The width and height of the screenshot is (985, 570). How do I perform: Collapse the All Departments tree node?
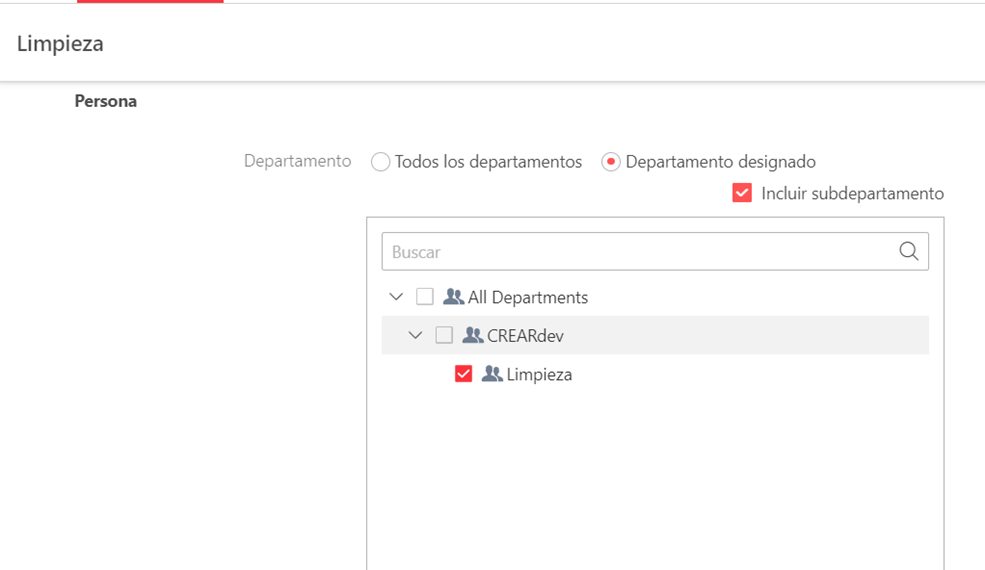[396, 297]
